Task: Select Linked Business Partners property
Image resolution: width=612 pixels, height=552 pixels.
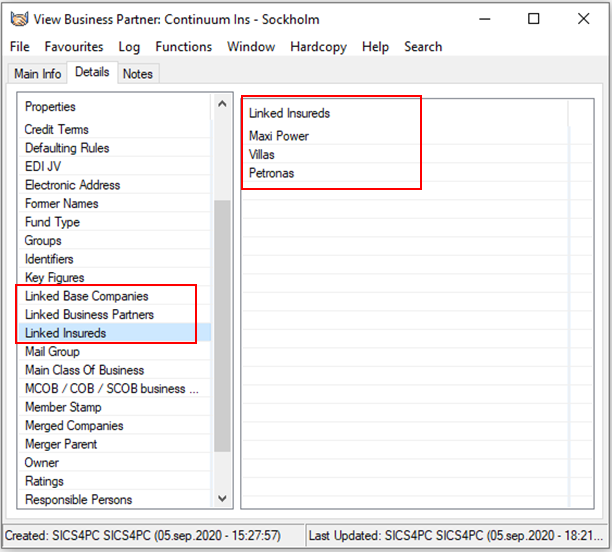Action: 89,315
